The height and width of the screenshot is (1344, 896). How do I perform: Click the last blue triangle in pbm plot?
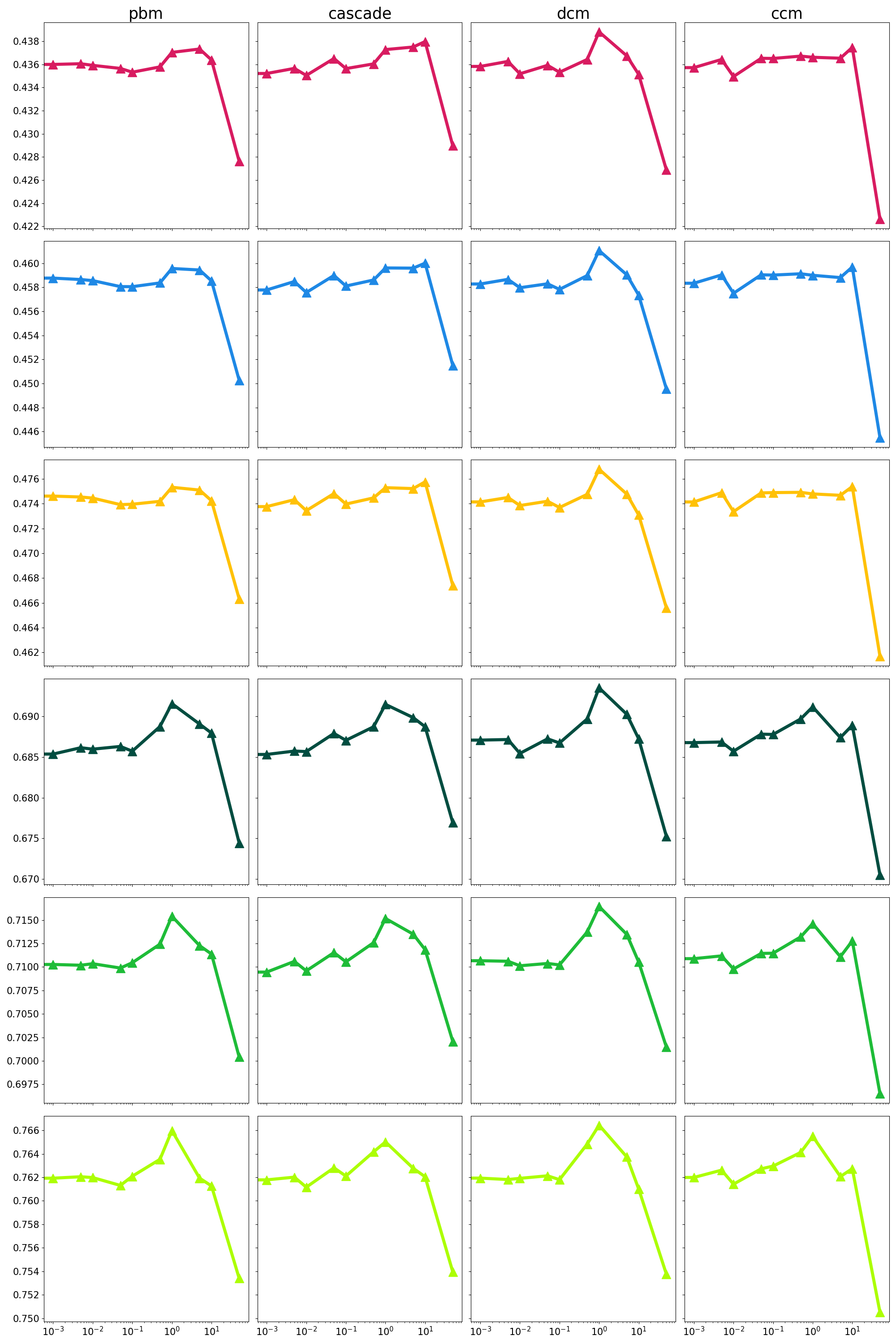click(239, 380)
